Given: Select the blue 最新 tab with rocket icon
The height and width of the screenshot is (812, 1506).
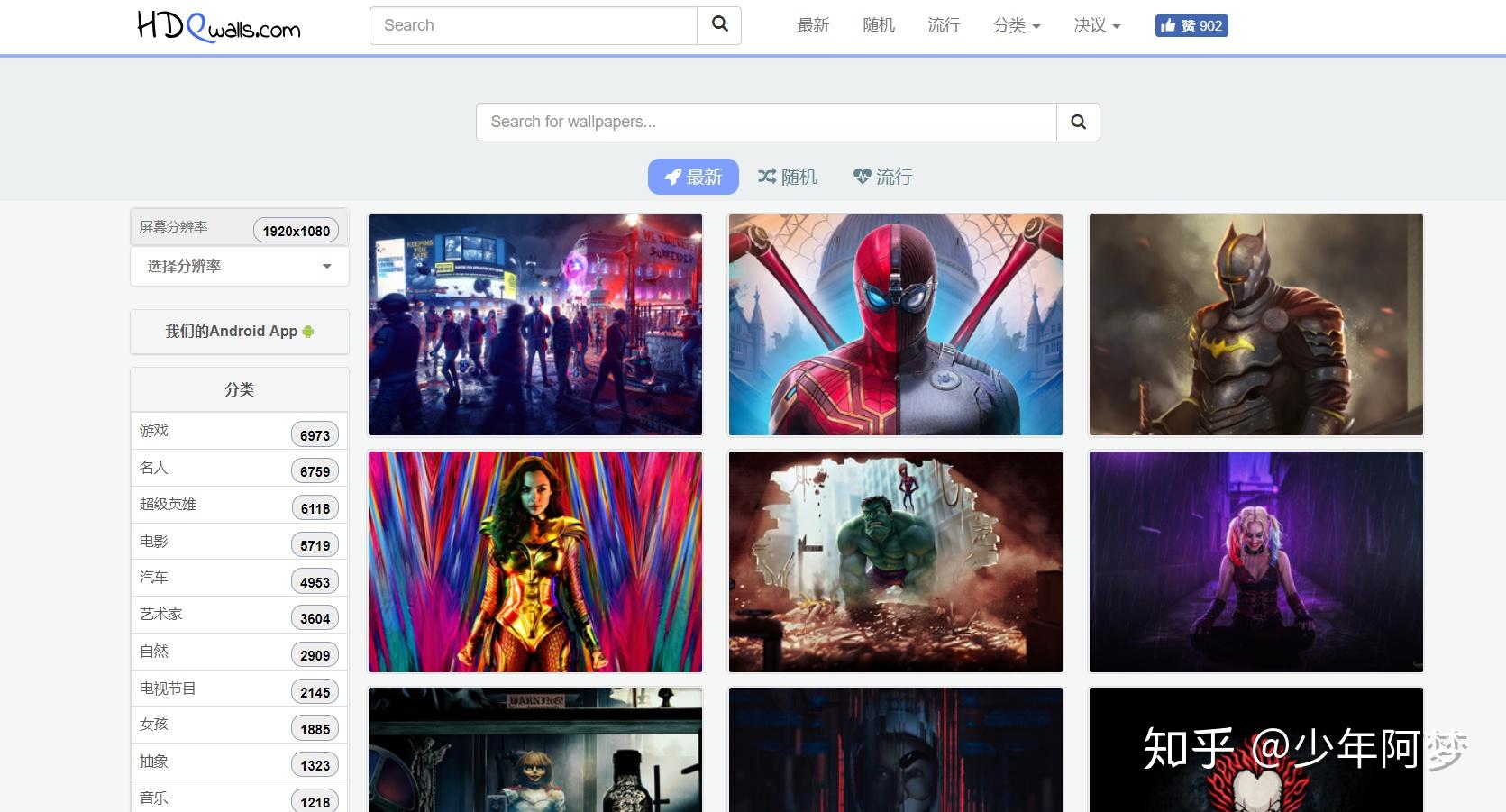Looking at the screenshot, I should point(693,177).
